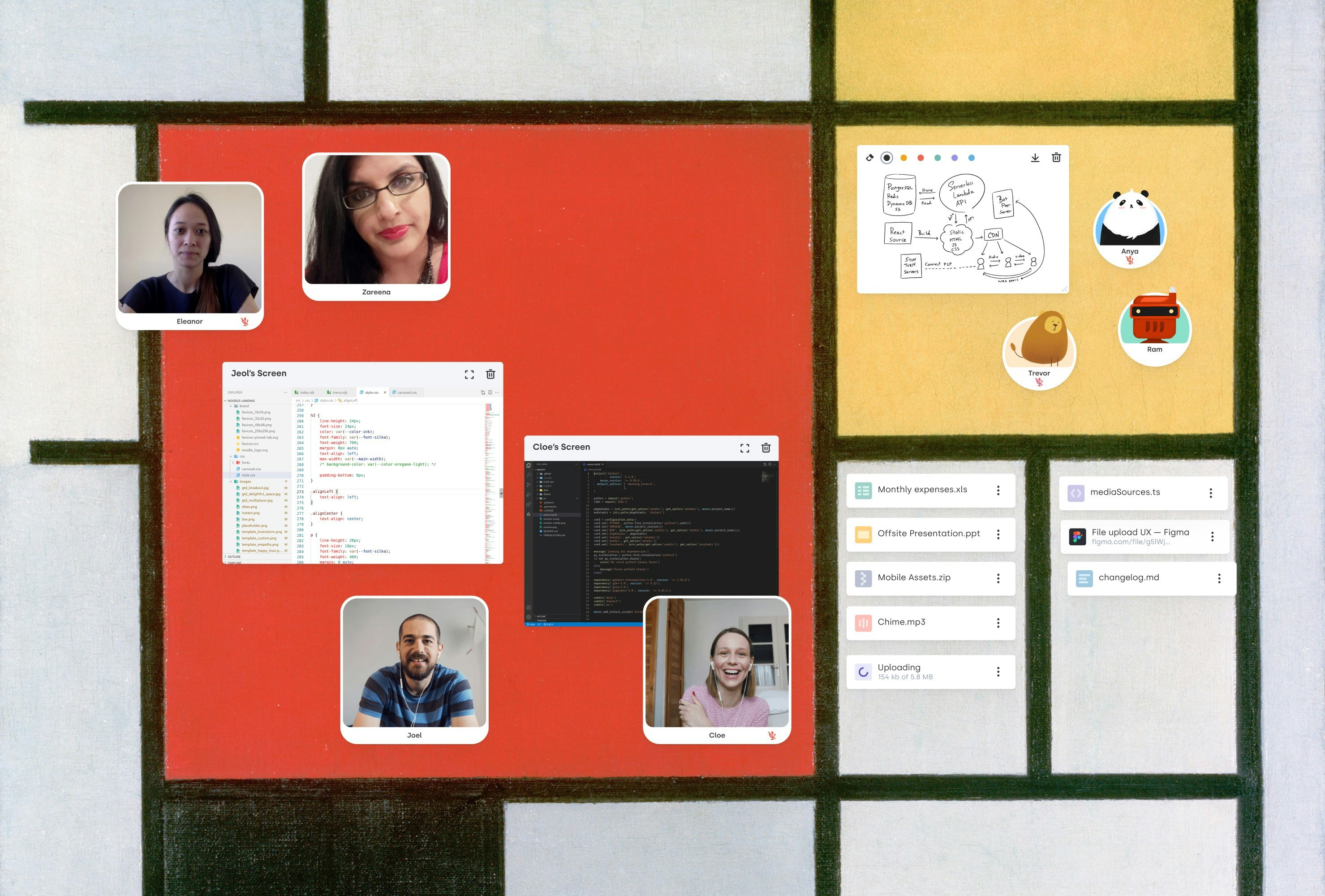This screenshot has width=1325, height=896.
Task: Switch to carousel.css tab in Jeol's screen
Action: point(407,392)
